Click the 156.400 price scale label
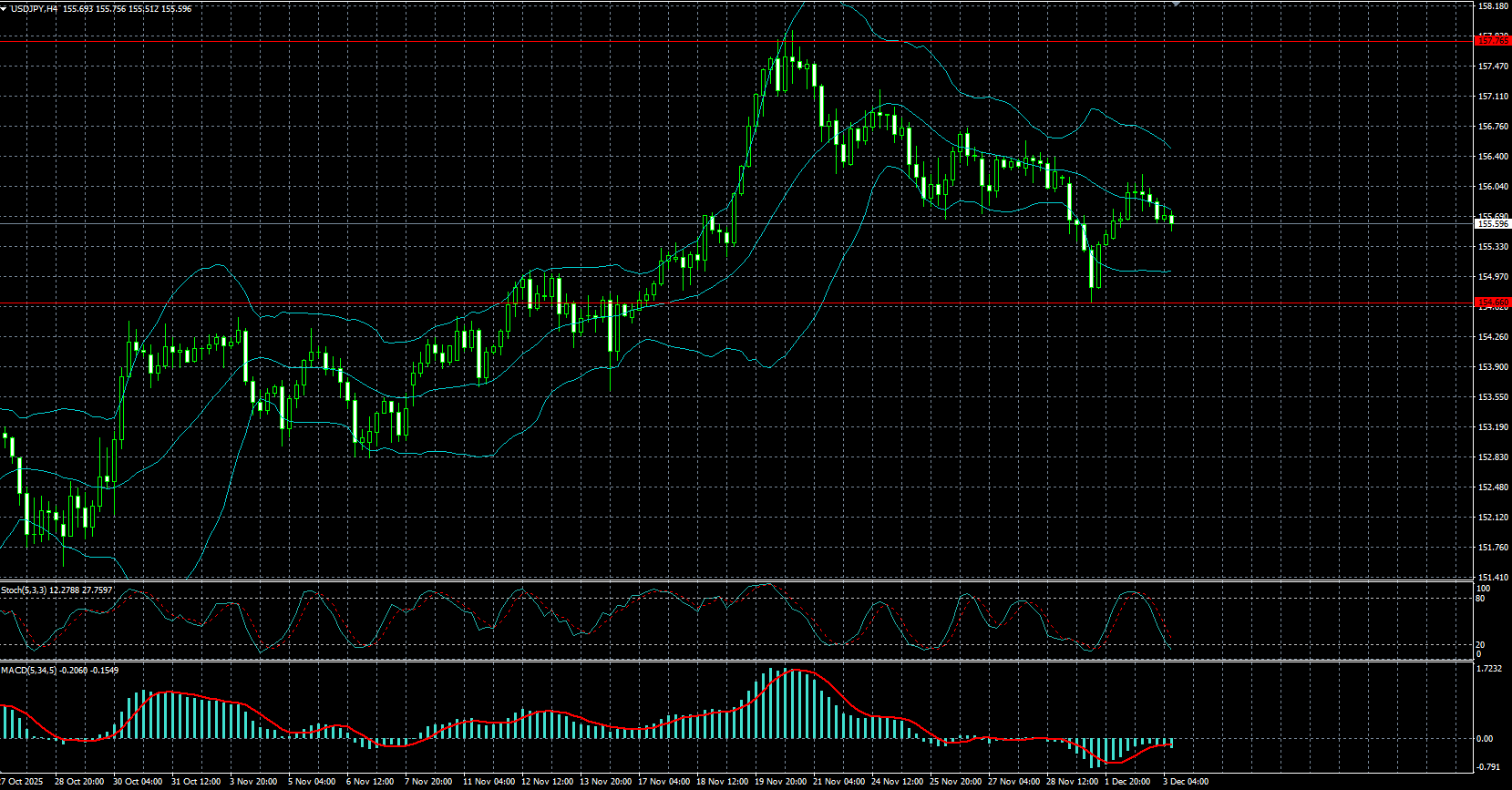 pos(1492,157)
